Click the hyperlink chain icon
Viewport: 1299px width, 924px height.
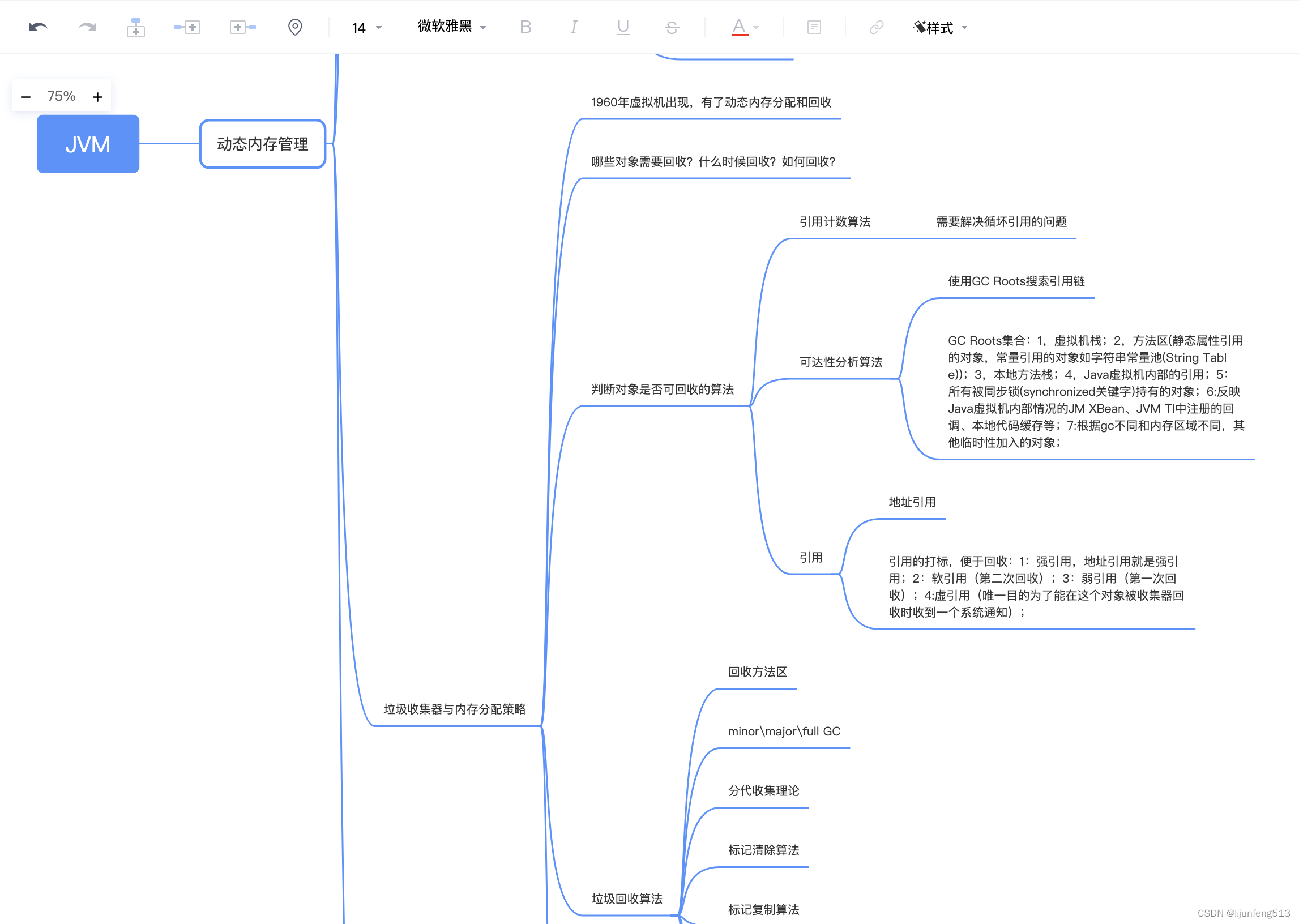tap(876, 27)
